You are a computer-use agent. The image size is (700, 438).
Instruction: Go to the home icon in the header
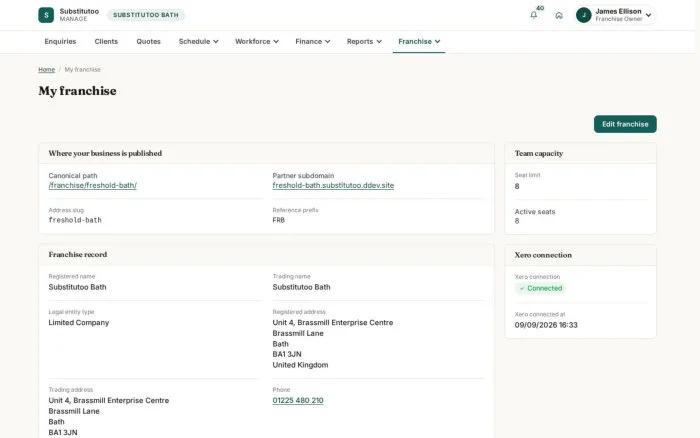[x=559, y=15]
